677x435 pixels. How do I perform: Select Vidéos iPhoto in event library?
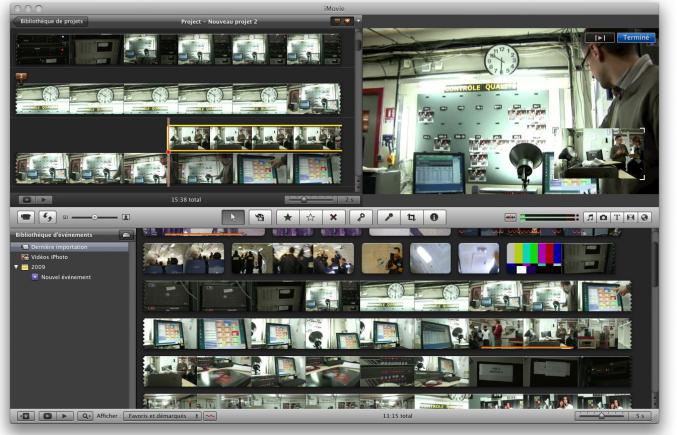69,257
